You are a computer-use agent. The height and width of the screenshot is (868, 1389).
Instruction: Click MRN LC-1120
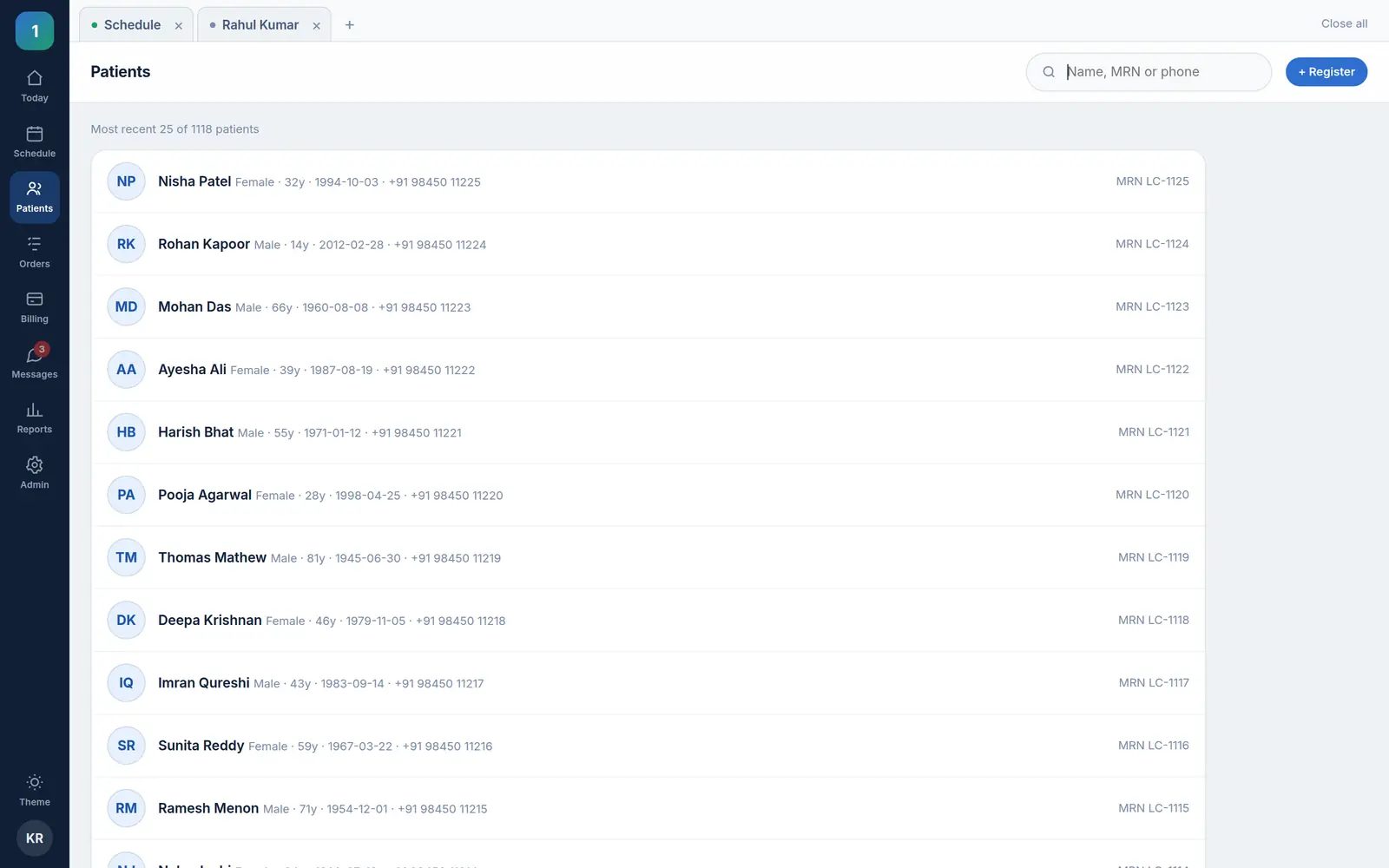[x=1152, y=495]
